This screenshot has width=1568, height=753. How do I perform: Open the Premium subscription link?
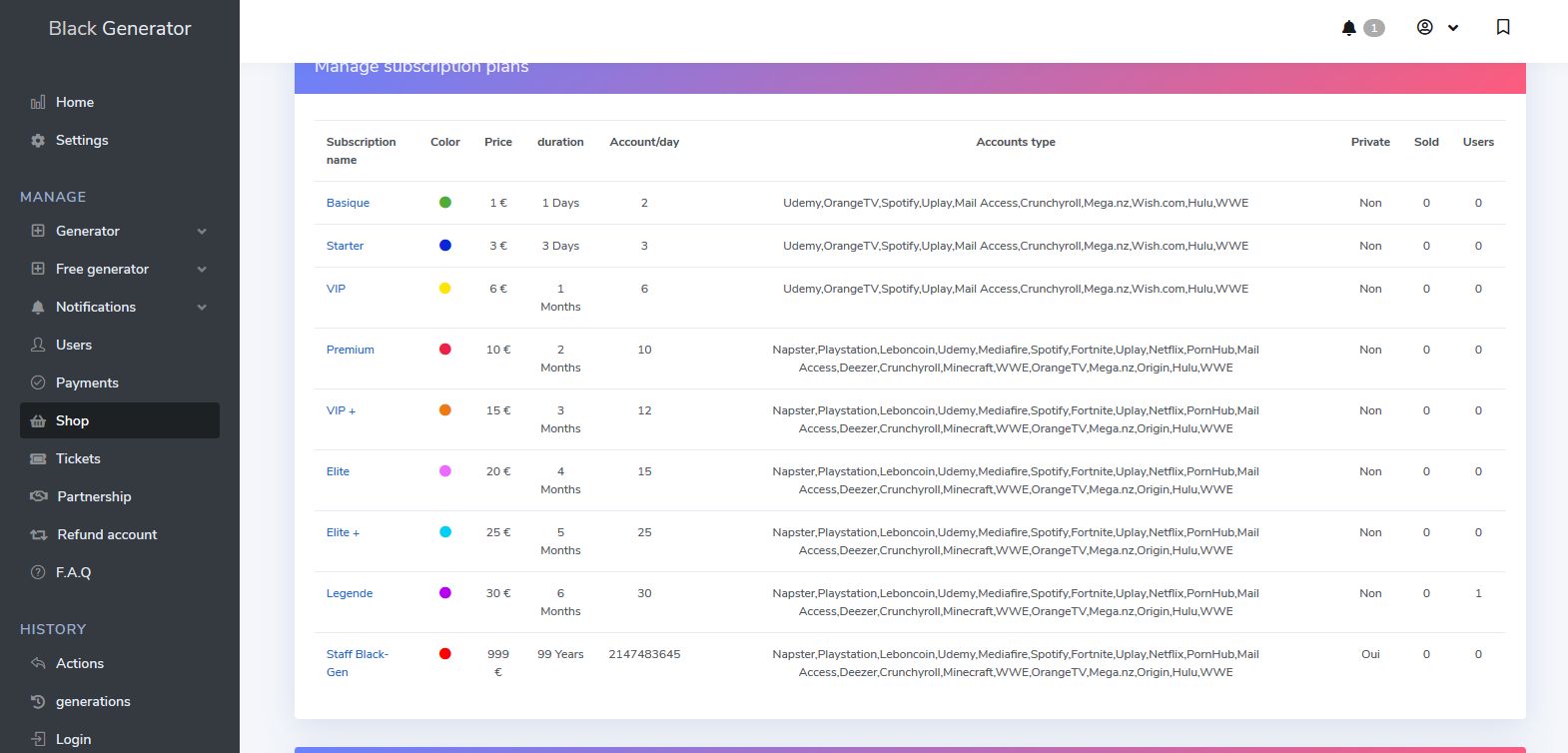point(350,350)
